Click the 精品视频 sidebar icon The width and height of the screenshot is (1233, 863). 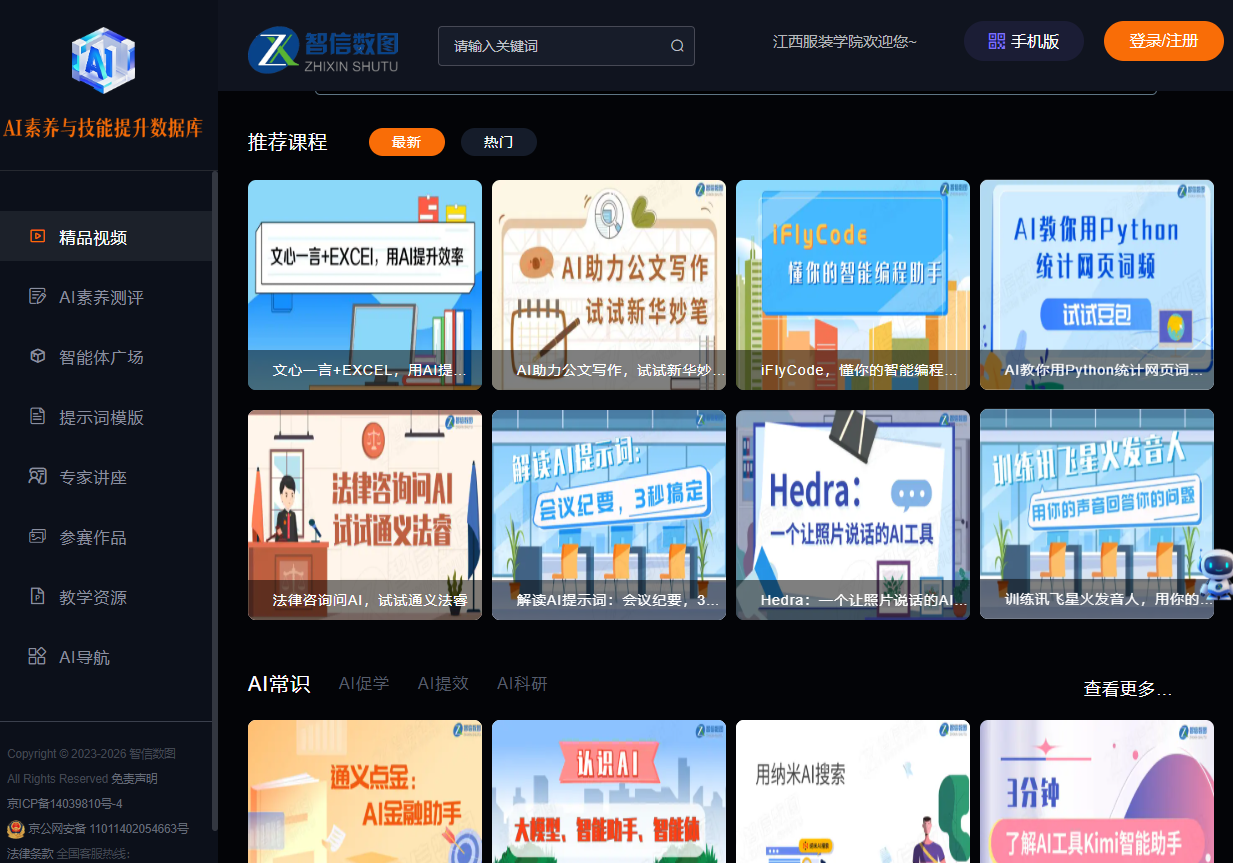pyautogui.click(x=37, y=237)
